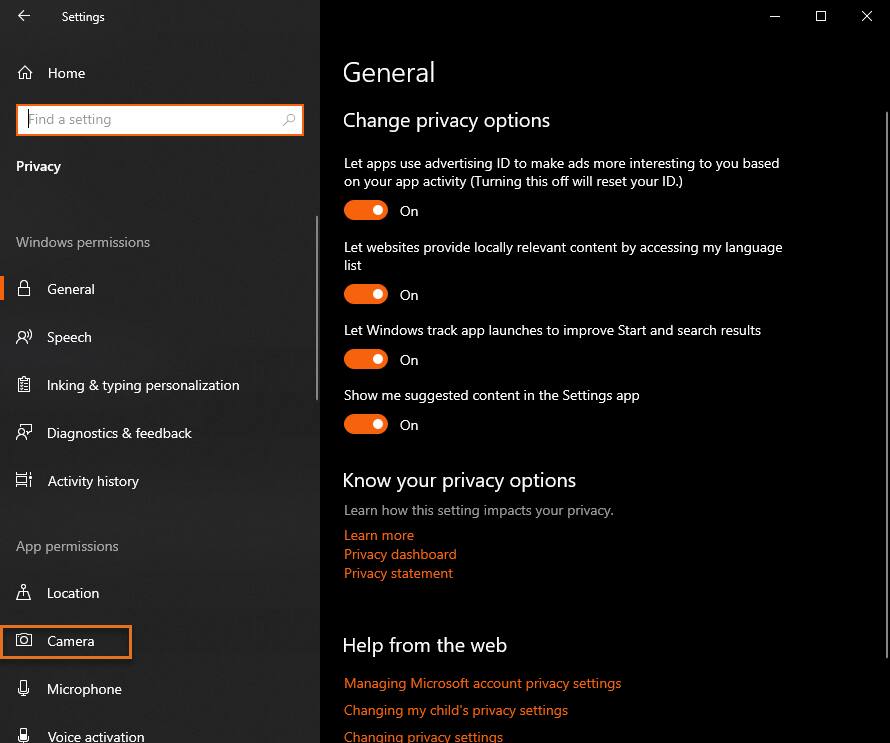Turn off the advertising ID toggle
The image size is (890, 743).
tap(366, 211)
